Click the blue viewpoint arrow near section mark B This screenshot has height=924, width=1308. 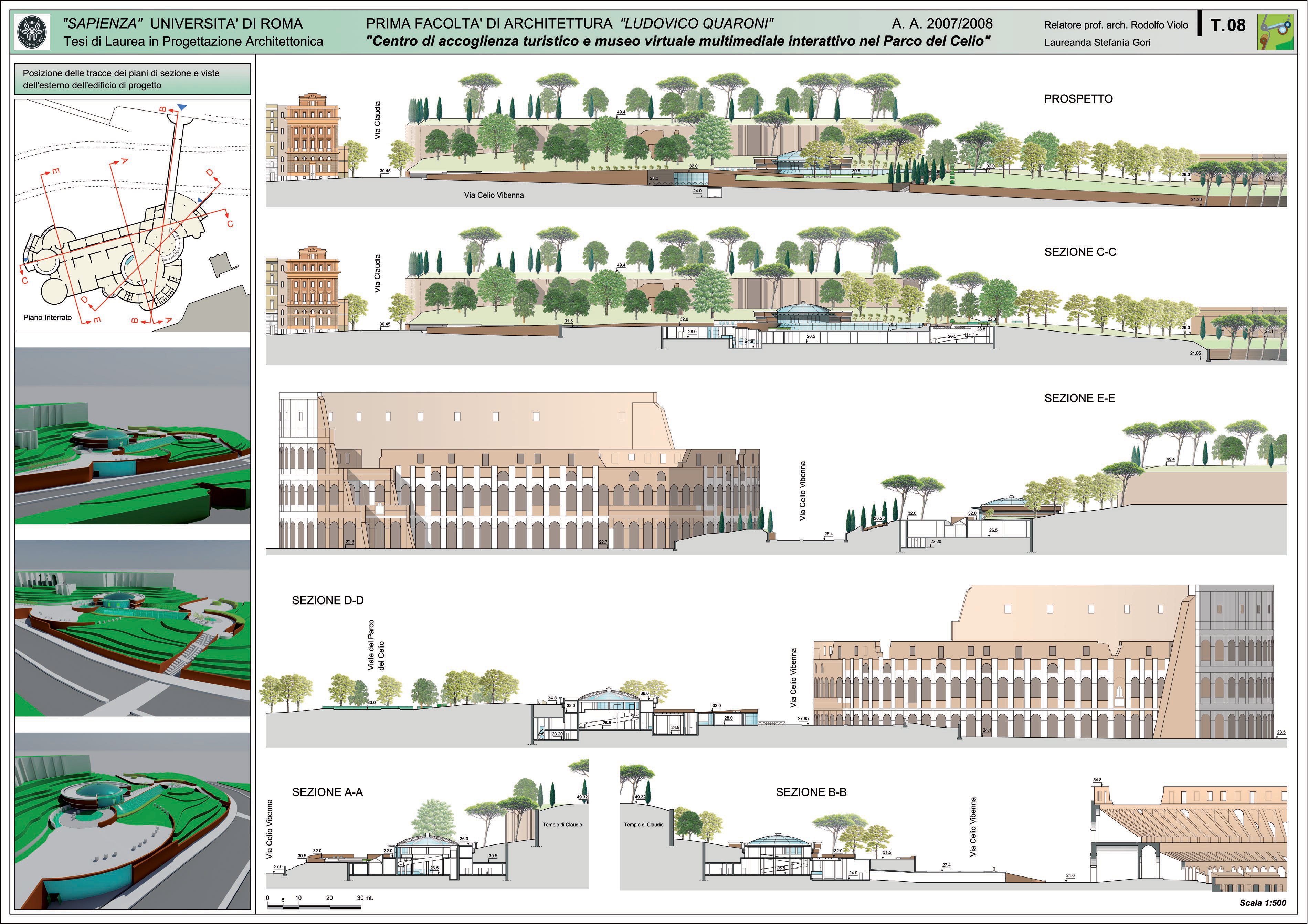(182, 107)
